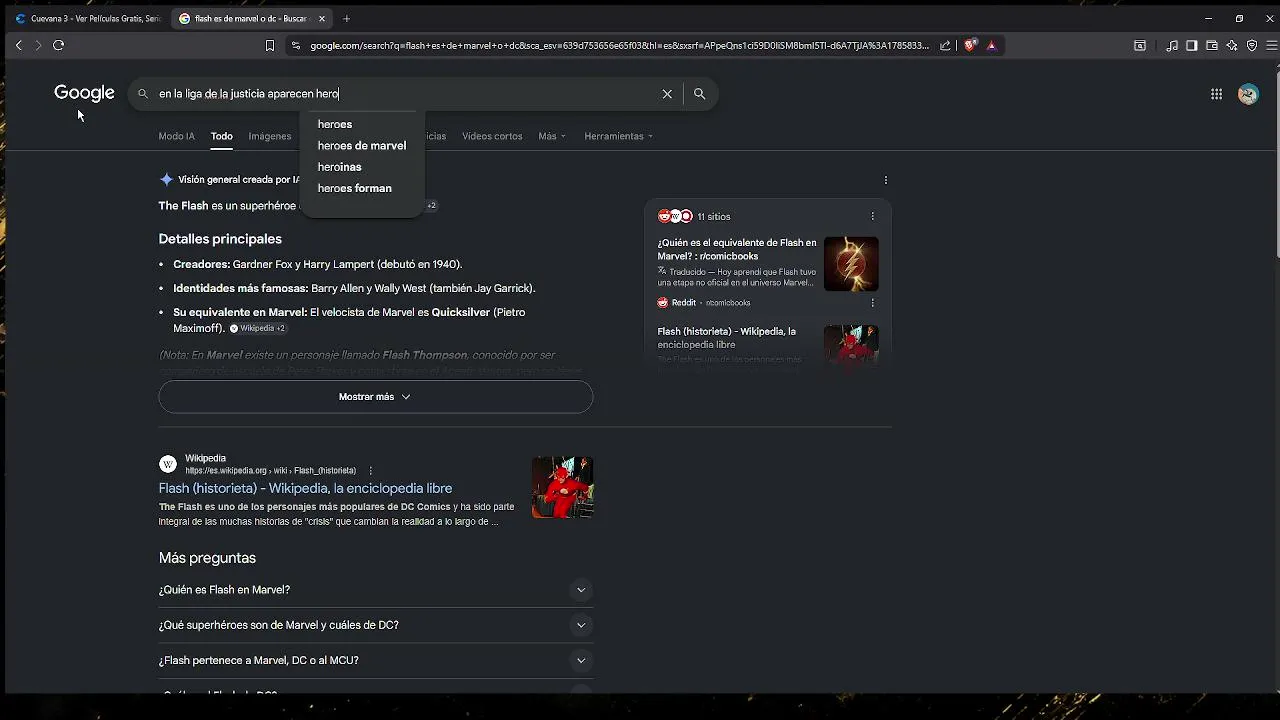Close the Google search tab
Screen dimensions: 1280x720
click(x=322, y=18)
